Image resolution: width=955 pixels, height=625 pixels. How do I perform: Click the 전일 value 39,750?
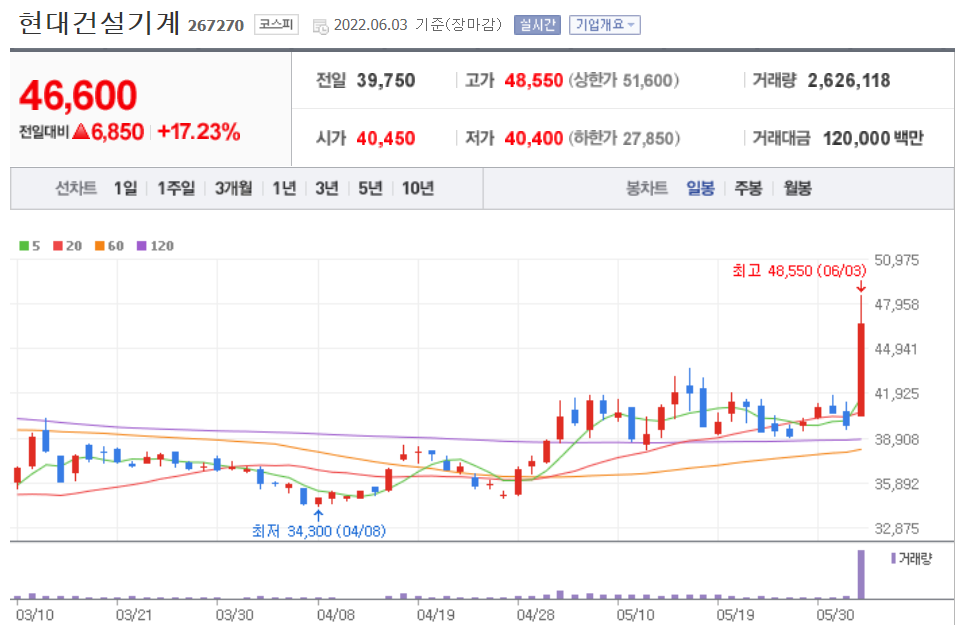click(386, 80)
